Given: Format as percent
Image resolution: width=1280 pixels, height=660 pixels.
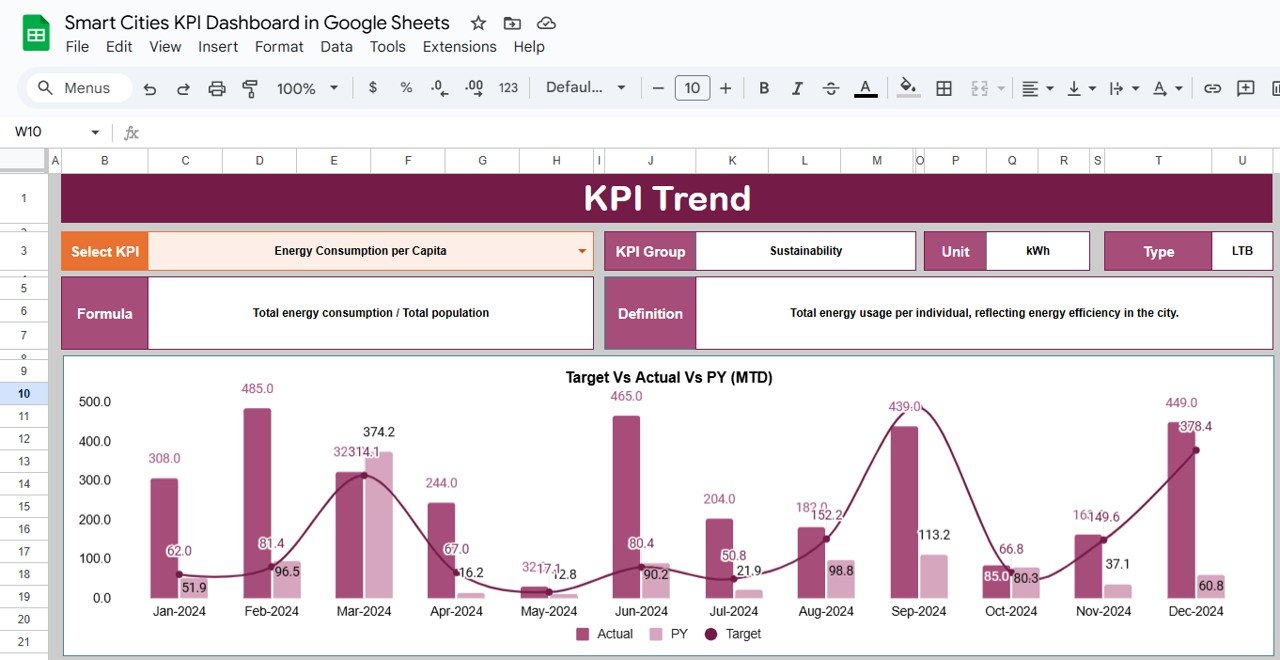Looking at the screenshot, I should pos(406,88).
